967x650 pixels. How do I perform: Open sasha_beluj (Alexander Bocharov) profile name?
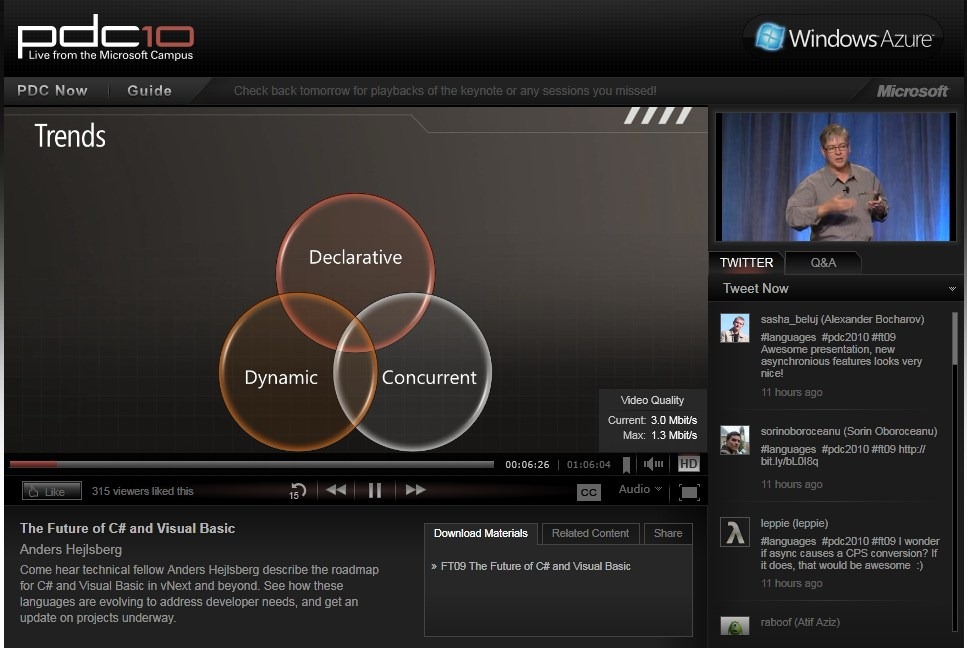click(842, 319)
